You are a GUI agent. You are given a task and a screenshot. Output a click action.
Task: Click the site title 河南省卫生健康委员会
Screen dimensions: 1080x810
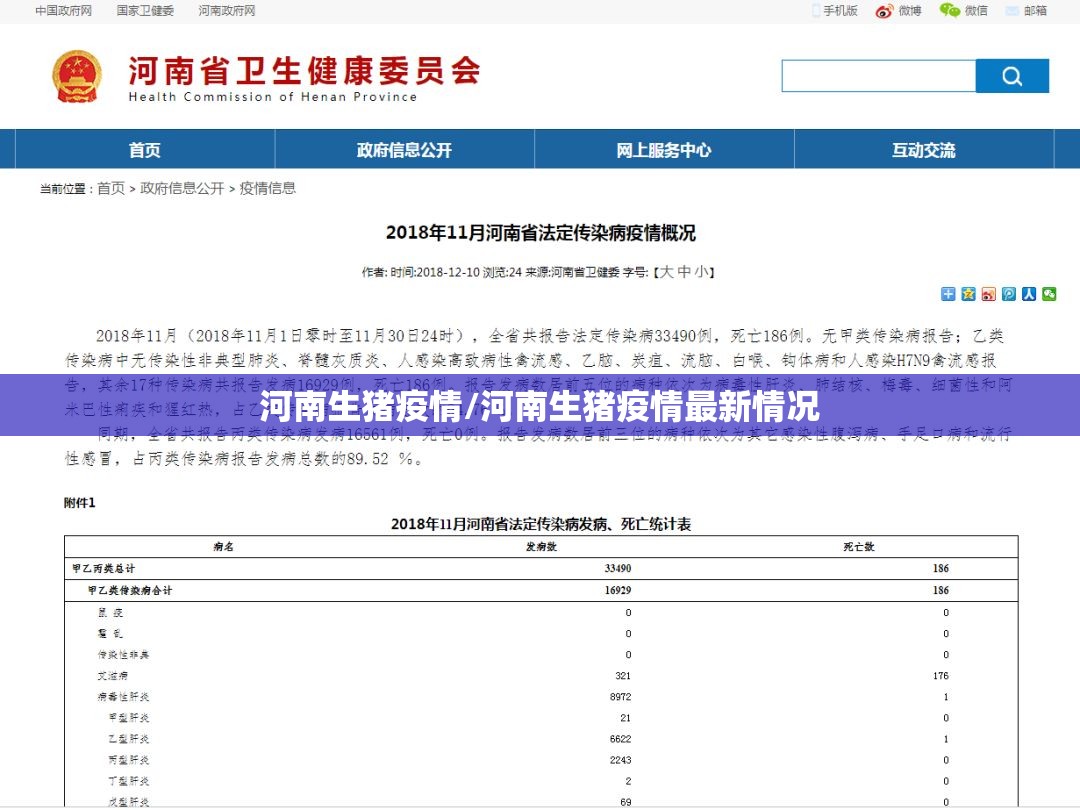tap(304, 70)
